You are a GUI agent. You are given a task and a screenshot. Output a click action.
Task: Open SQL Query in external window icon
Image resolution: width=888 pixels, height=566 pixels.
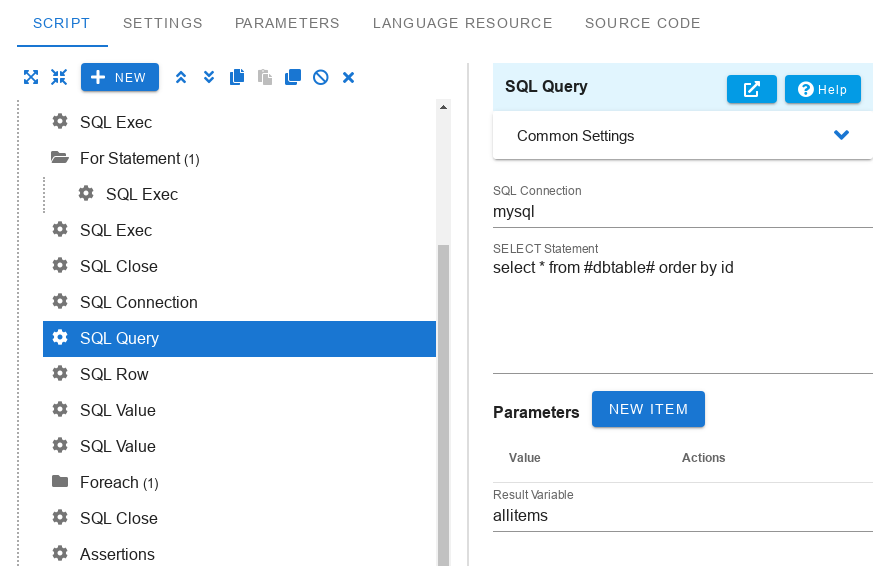[752, 89]
